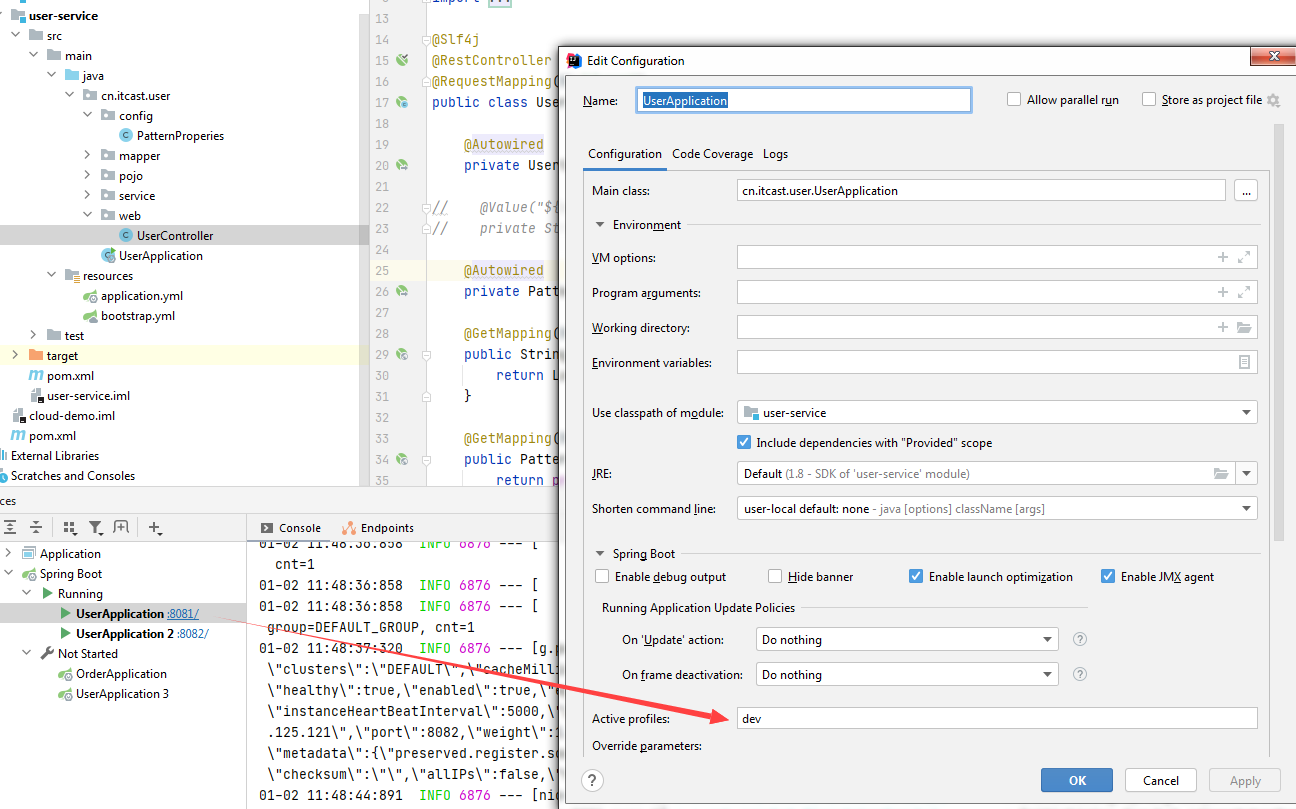Click edit icon in Environment variables field
Viewport: 1296px width, 809px height.
click(1245, 362)
